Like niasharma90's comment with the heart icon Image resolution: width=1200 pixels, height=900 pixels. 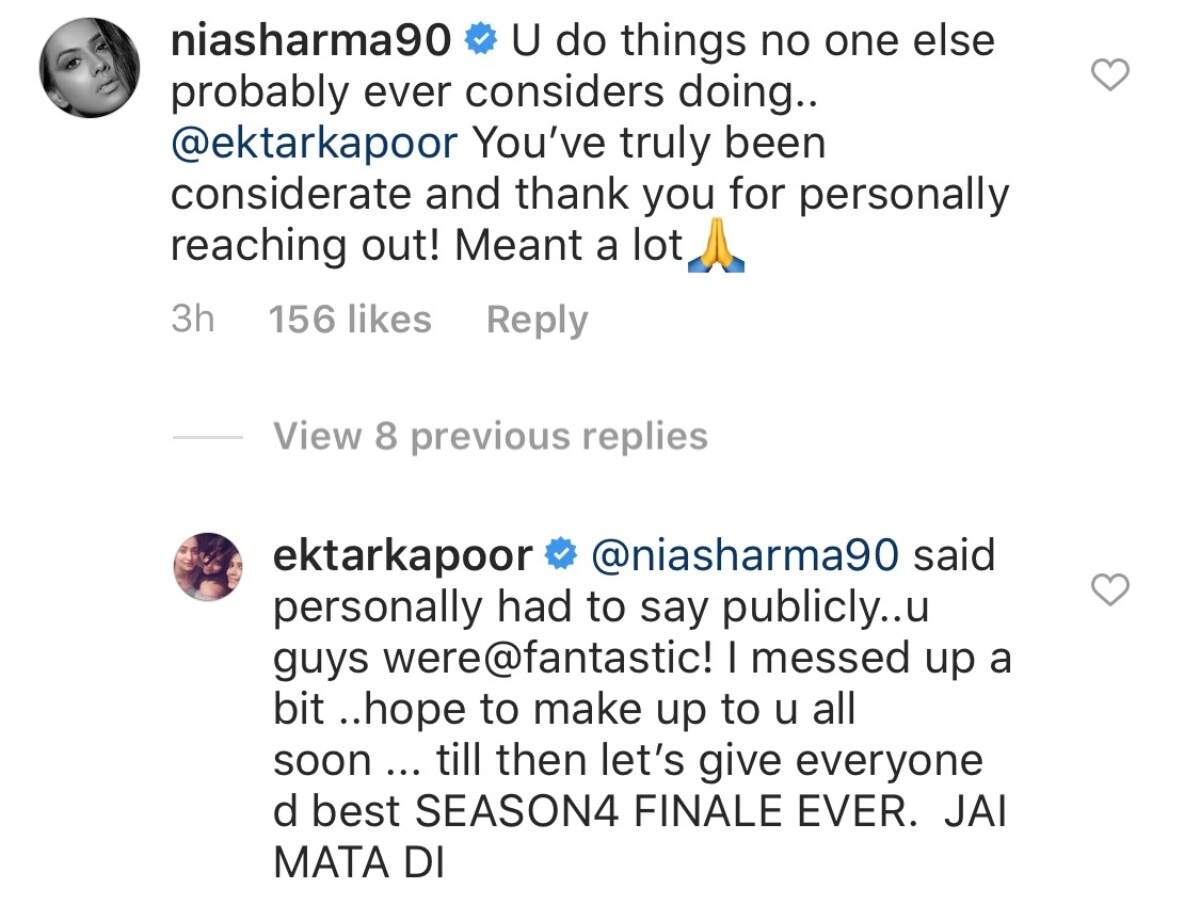pyautogui.click(x=1108, y=76)
